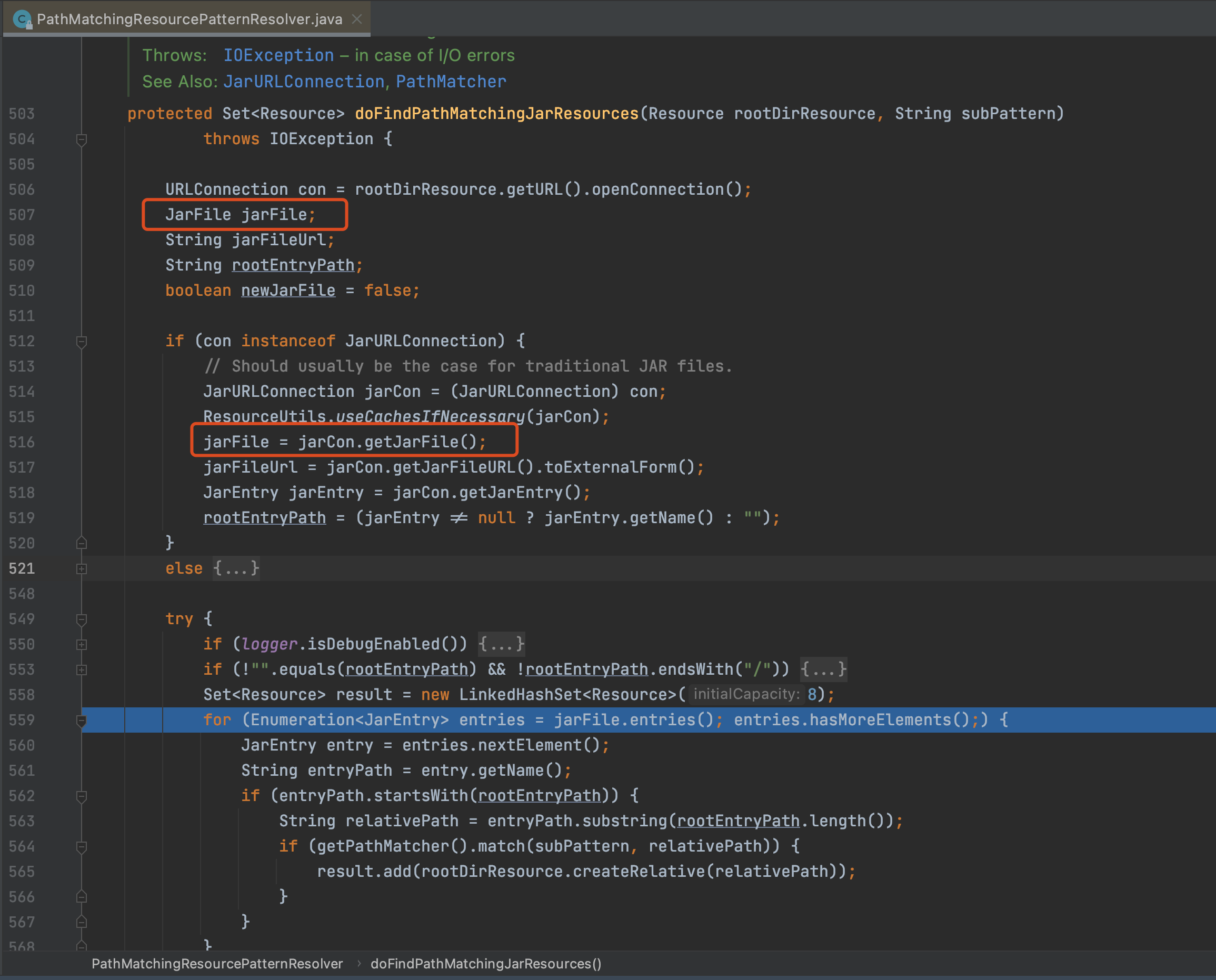Image resolution: width=1216 pixels, height=980 pixels.
Task: Click the fold end marker at line 520
Action: tap(81, 543)
